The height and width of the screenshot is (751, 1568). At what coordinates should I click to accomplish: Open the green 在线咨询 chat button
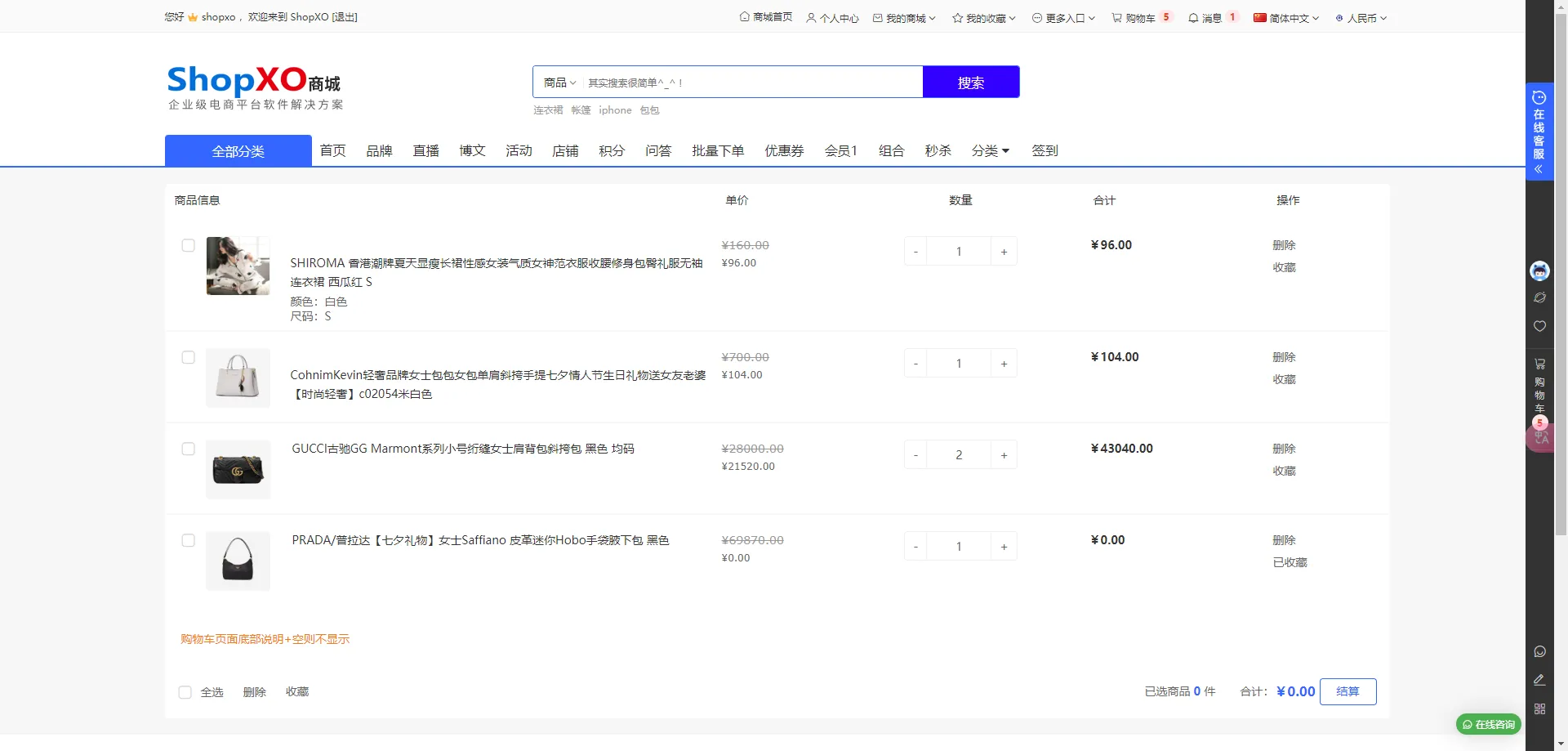[1489, 724]
